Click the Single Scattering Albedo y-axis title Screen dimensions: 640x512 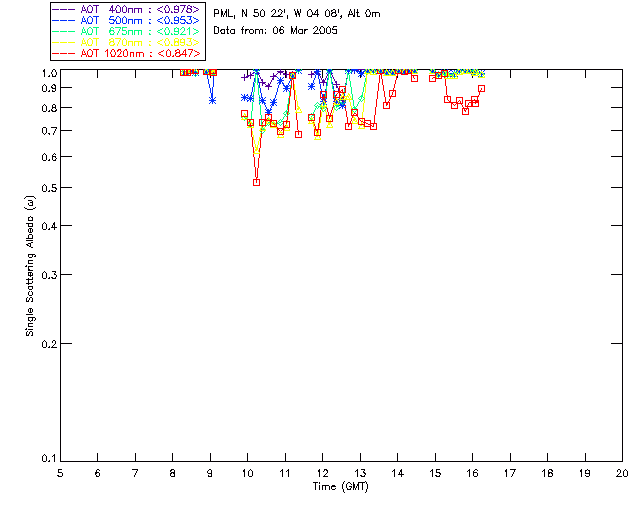pyautogui.click(x=30, y=265)
